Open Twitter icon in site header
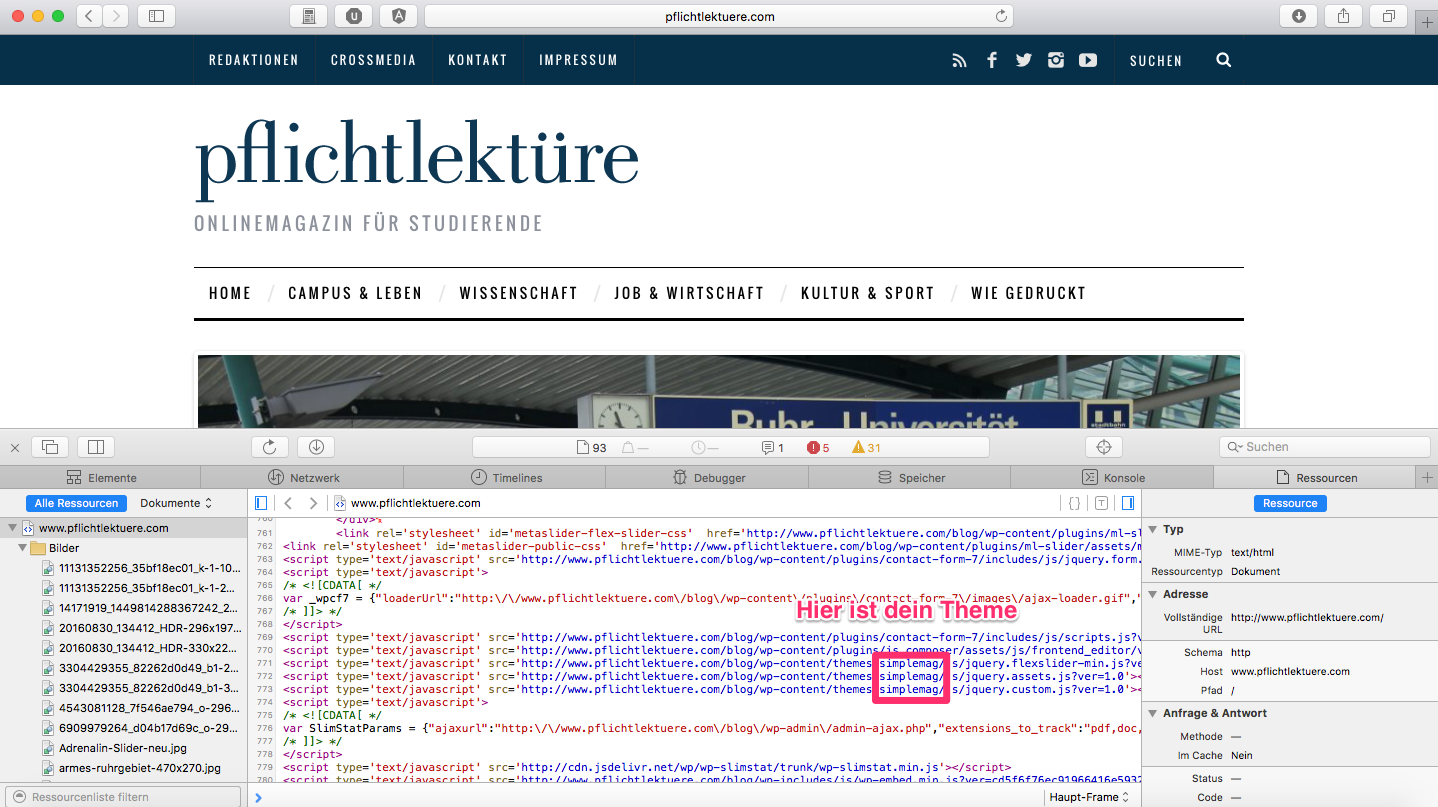 click(x=1023, y=60)
